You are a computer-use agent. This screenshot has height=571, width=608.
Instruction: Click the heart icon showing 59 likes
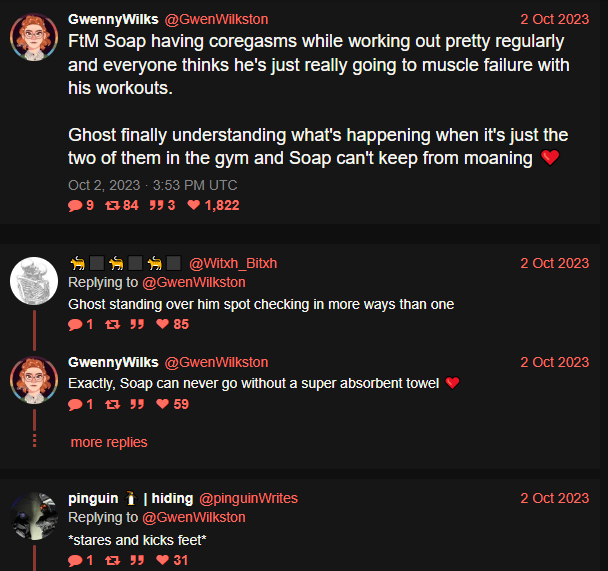point(164,404)
